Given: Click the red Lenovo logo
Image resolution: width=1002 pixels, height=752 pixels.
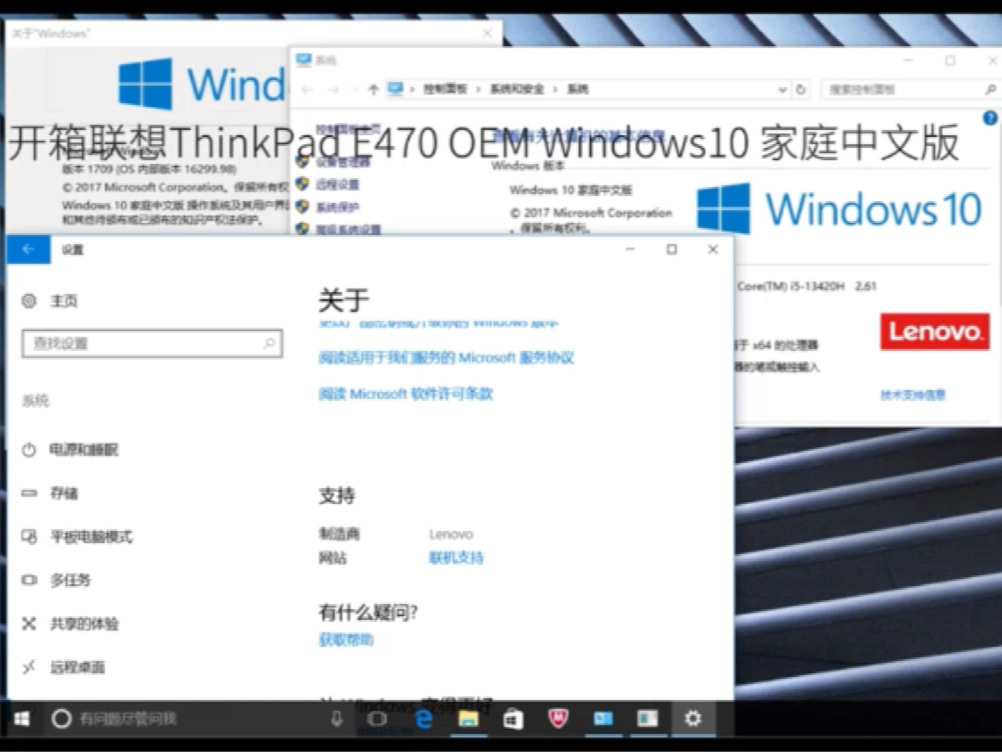Looking at the screenshot, I should 934,331.
